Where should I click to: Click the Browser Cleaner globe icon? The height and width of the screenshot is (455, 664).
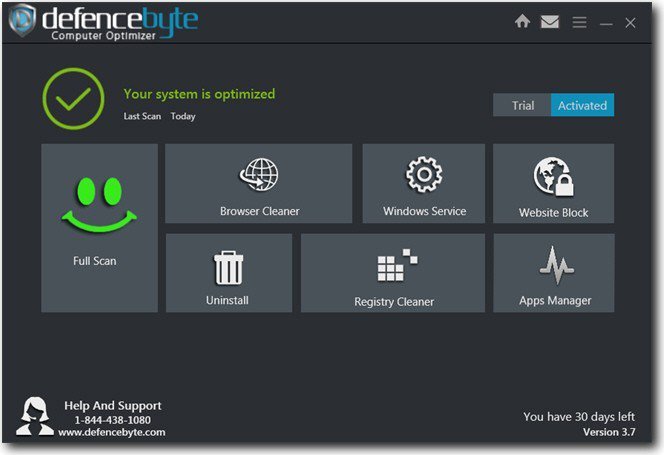click(x=259, y=174)
